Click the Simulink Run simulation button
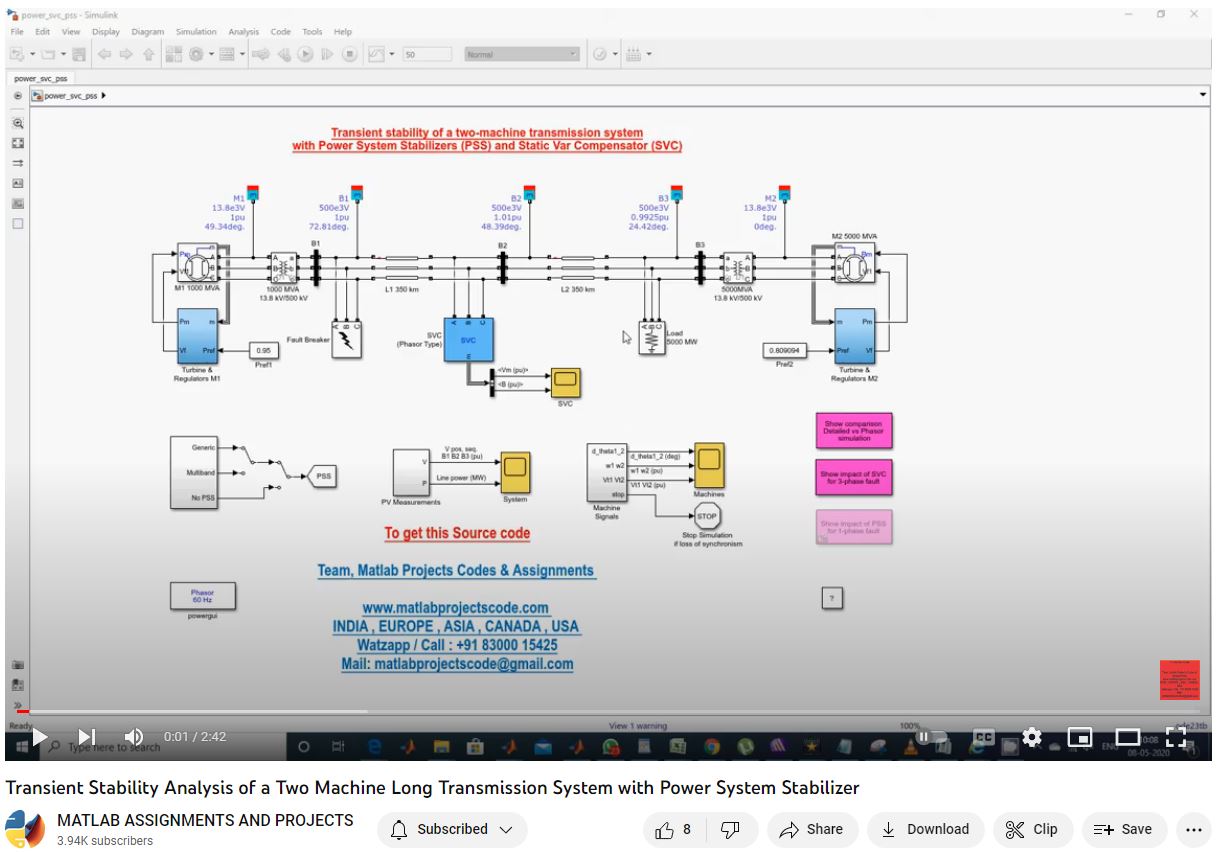The width and height of the screenshot is (1218, 852). (306, 54)
